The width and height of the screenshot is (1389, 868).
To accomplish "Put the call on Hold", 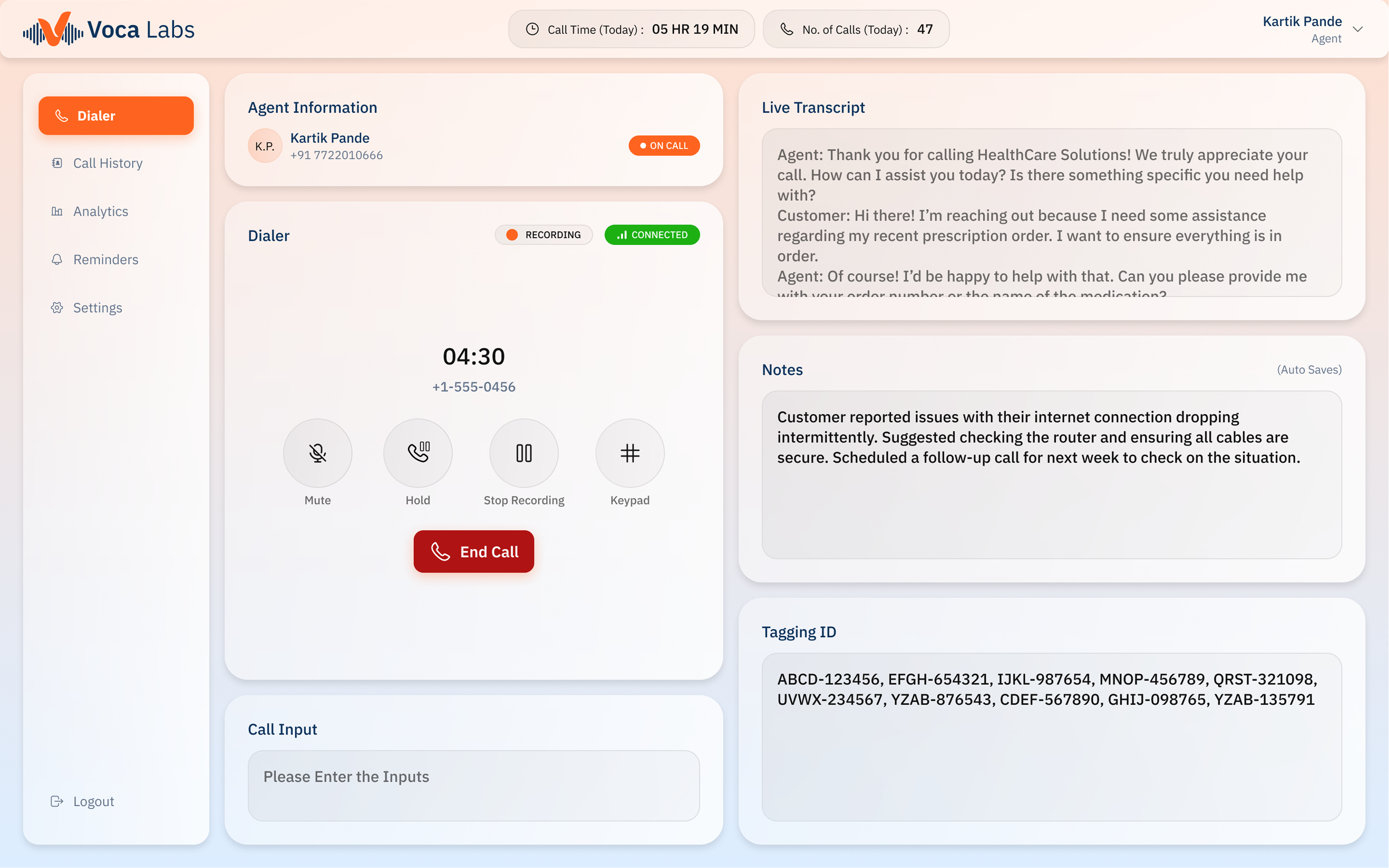I will pyautogui.click(x=418, y=453).
